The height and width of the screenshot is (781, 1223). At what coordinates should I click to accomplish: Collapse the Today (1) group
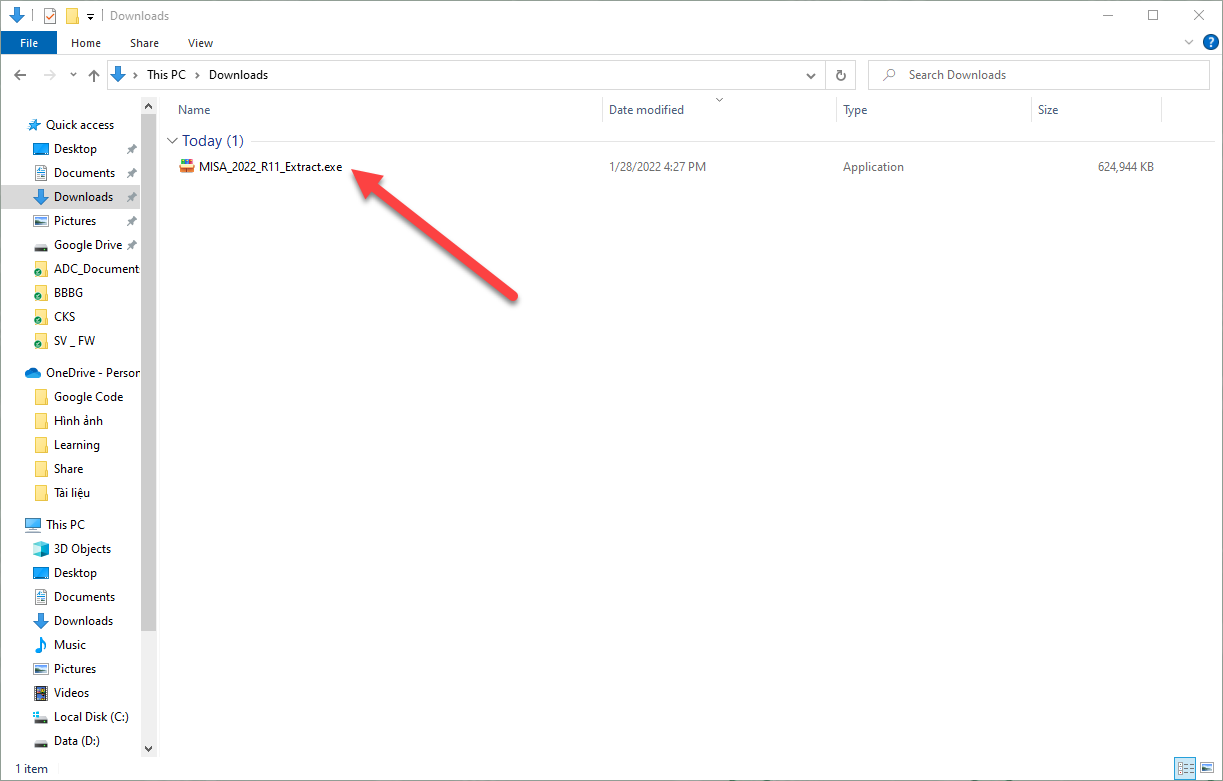[173, 141]
